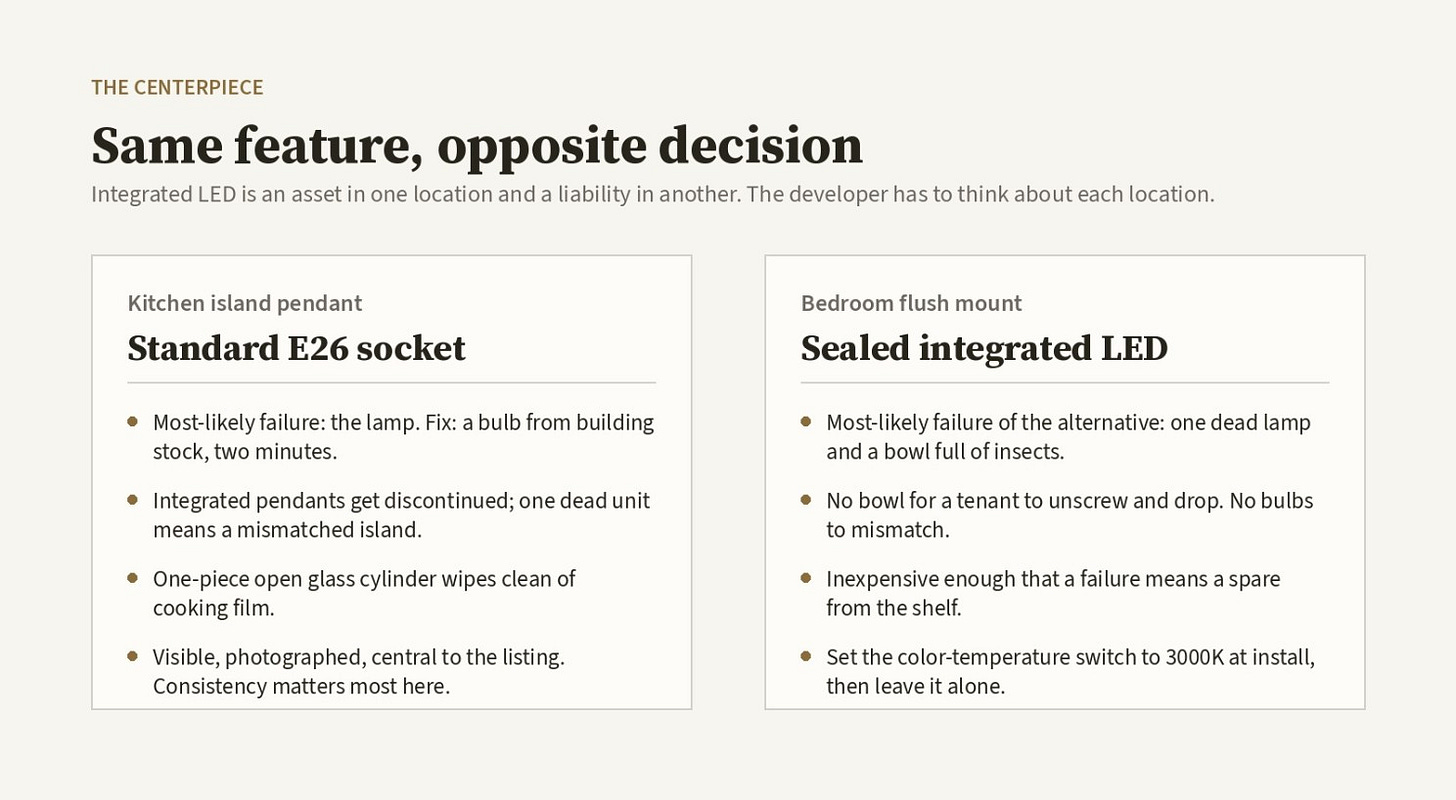Click the 'THE CENTERPIECE' eyebrow label
The image size is (1456, 800).
point(177,87)
